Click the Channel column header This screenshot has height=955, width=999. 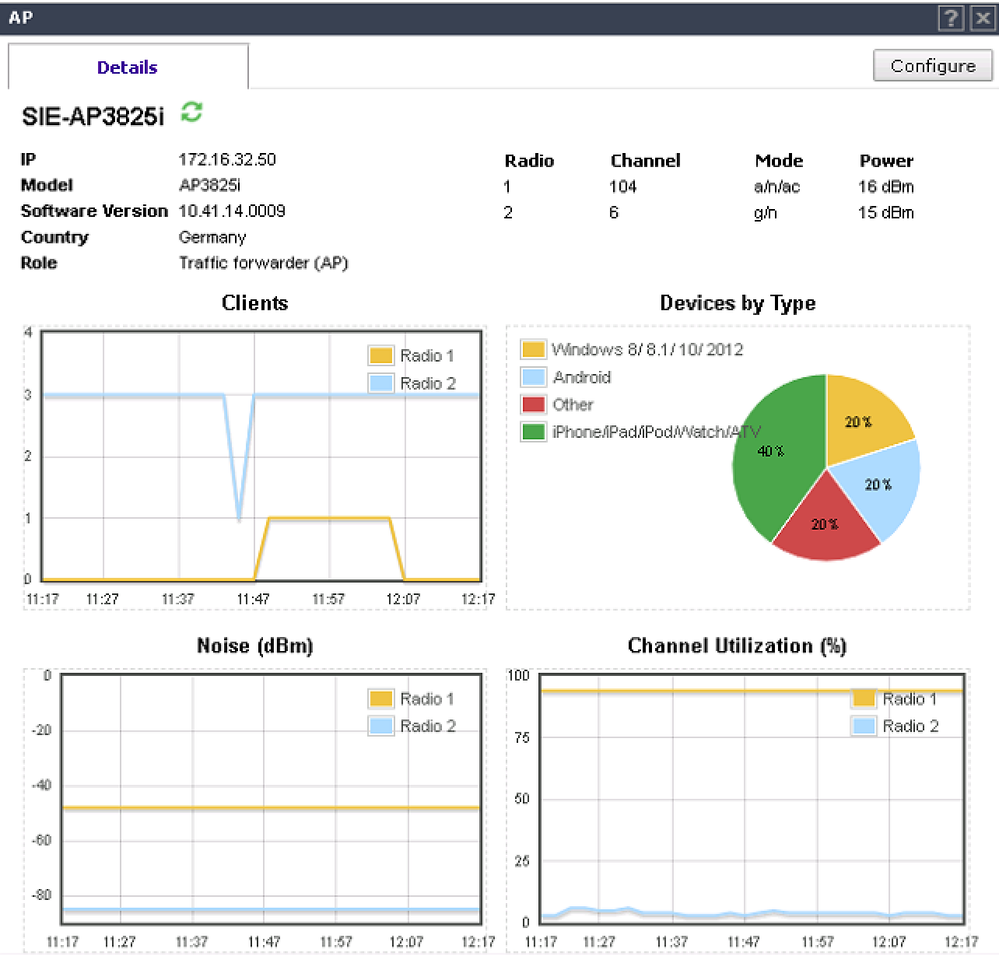pos(645,161)
